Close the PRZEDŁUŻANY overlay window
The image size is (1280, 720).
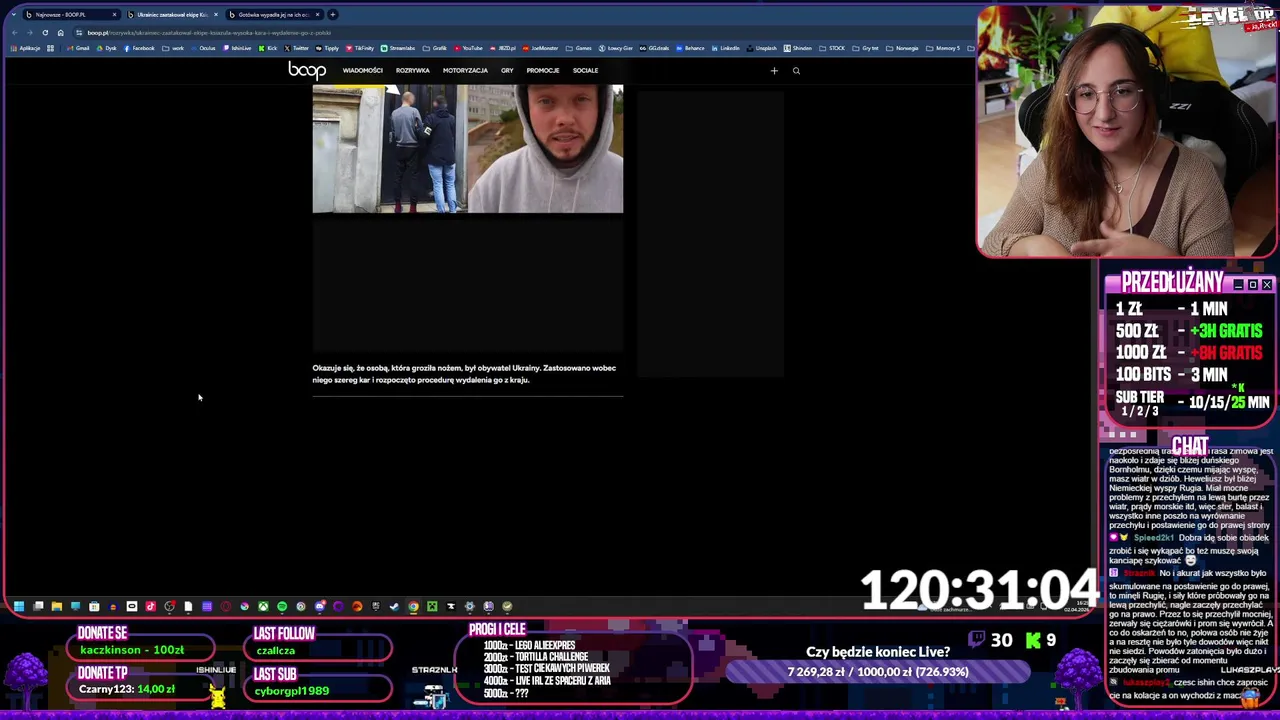(x=1267, y=285)
